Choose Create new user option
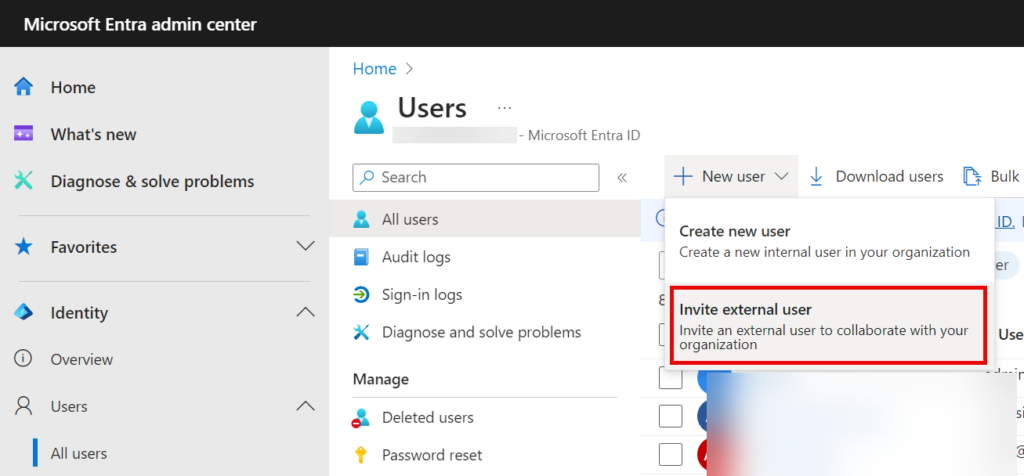The image size is (1024, 476). pyautogui.click(x=829, y=241)
